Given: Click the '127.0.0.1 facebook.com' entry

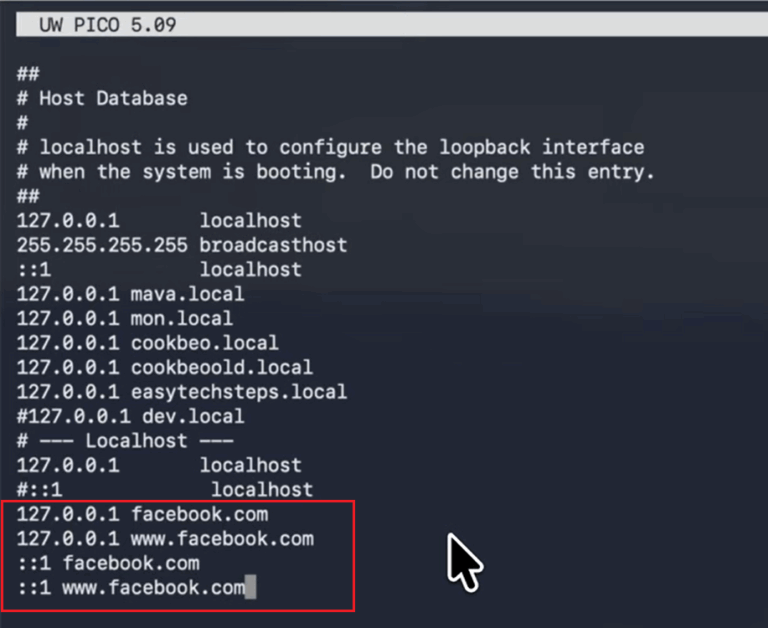Looking at the screenshot, I should (142, 515).
